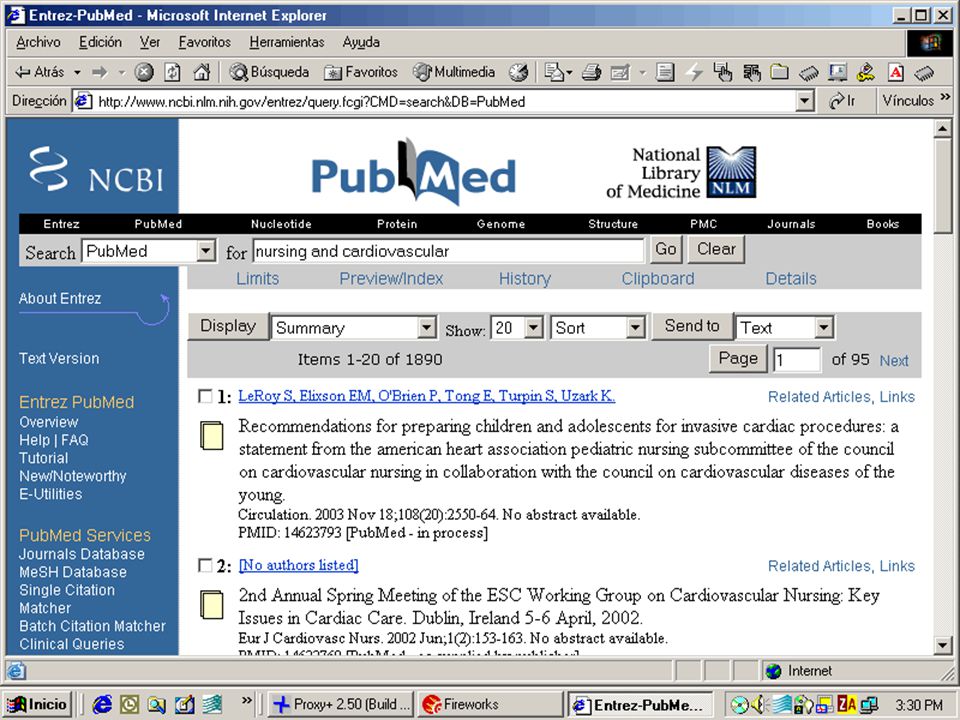Screen dimensions: 960x720
Task: Click the lightning bolt toolbar icon
Action: point(694,72)
